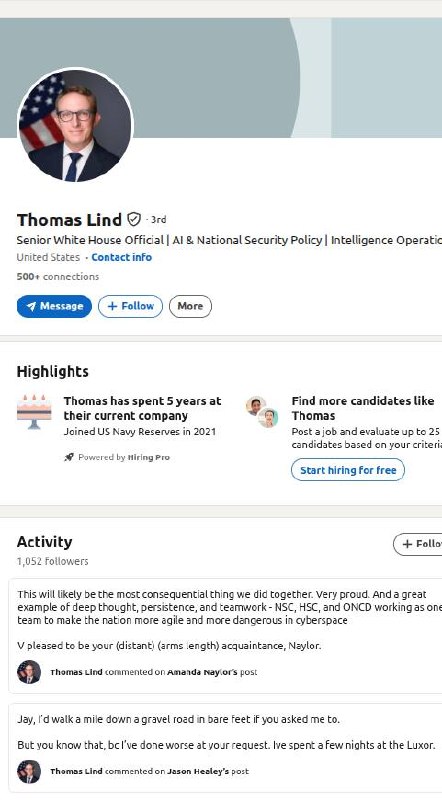Click Start hiring for free button
Image resolution: width=442 pixels, height=800 pixels.
click(x=348, y=470)
